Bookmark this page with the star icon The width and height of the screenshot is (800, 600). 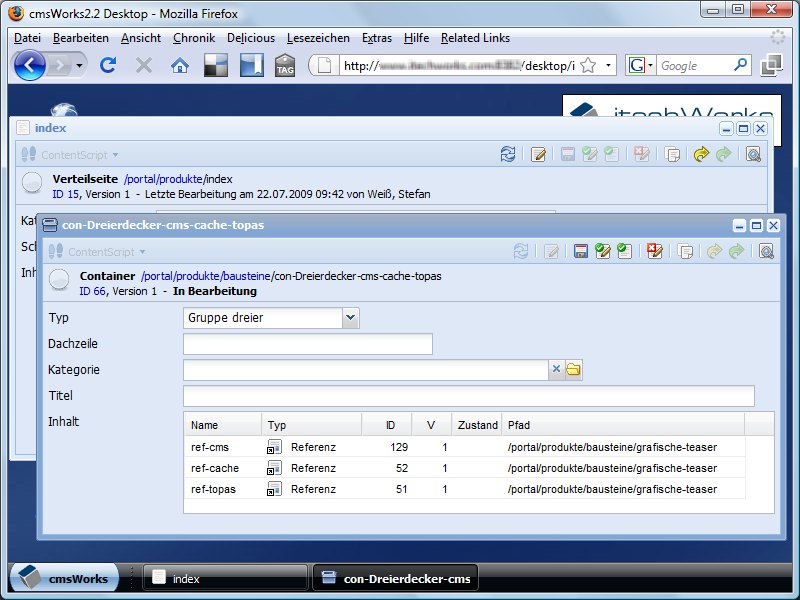pyautogui.click(x=588, y=65)
